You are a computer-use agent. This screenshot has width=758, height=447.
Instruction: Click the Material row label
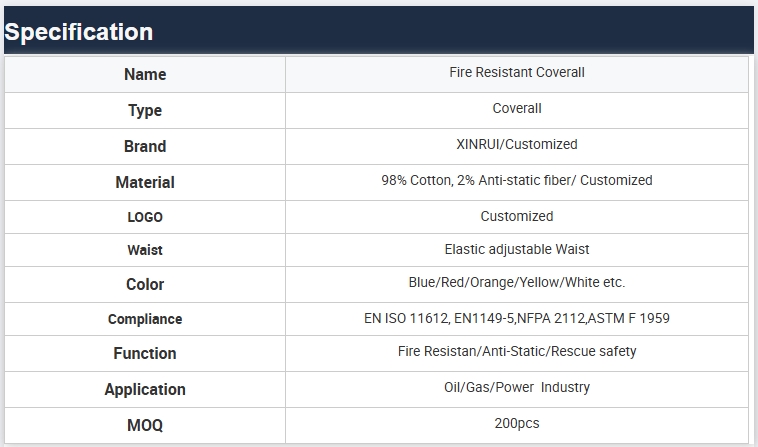[x=145, y=183]
